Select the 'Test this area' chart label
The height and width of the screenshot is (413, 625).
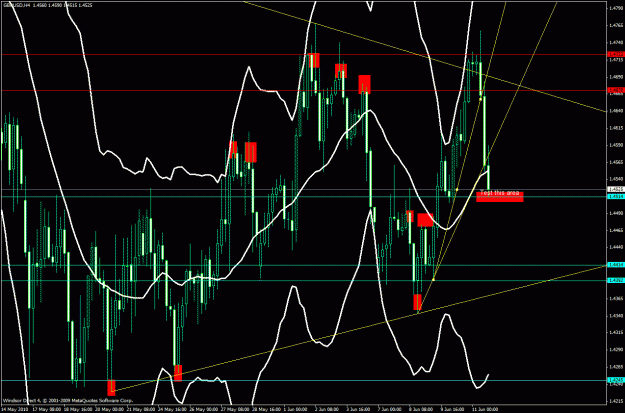pos(500,193)
